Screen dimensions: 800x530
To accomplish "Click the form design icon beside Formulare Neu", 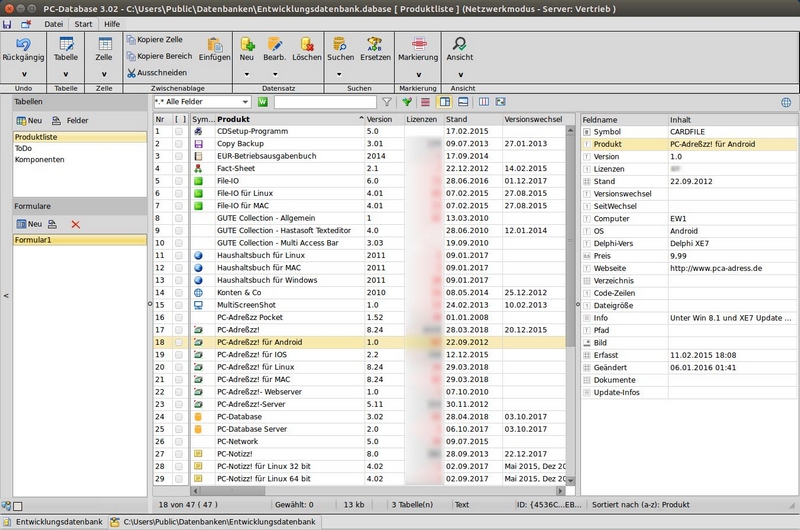I will click(53, 224).
